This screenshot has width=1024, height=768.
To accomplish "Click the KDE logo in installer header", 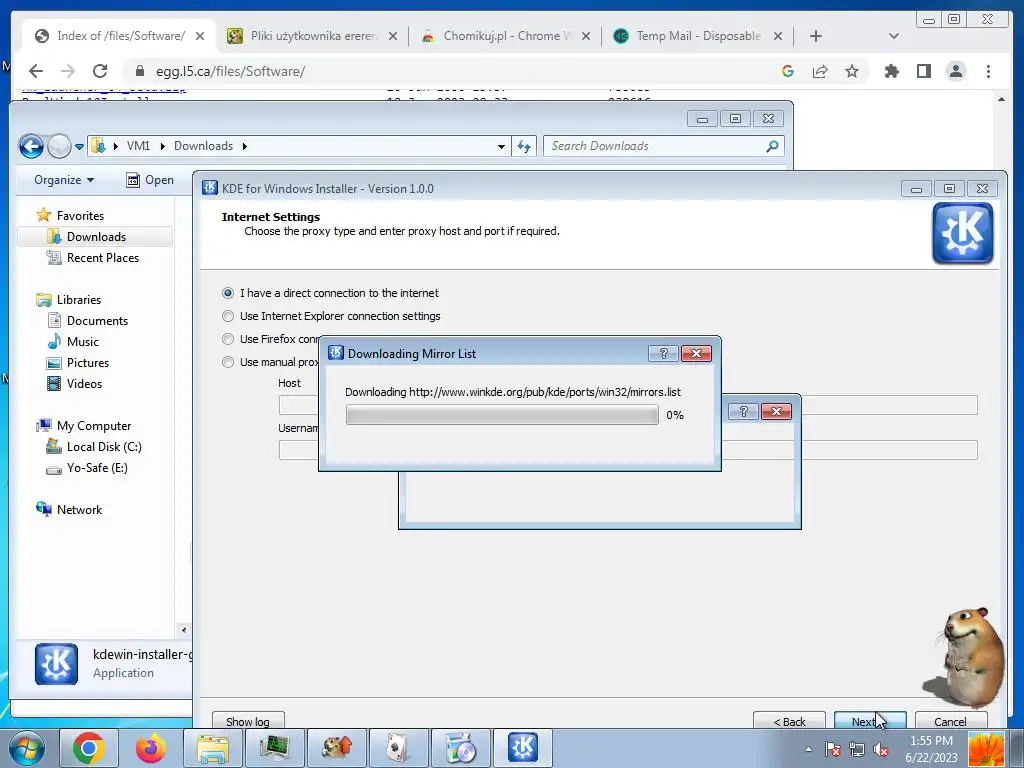I will pyautogui.click(x=963, y=233).
